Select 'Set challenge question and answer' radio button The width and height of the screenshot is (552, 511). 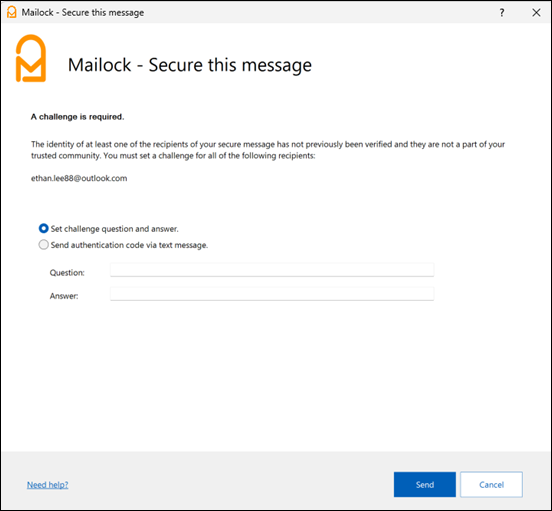(43, 228)
